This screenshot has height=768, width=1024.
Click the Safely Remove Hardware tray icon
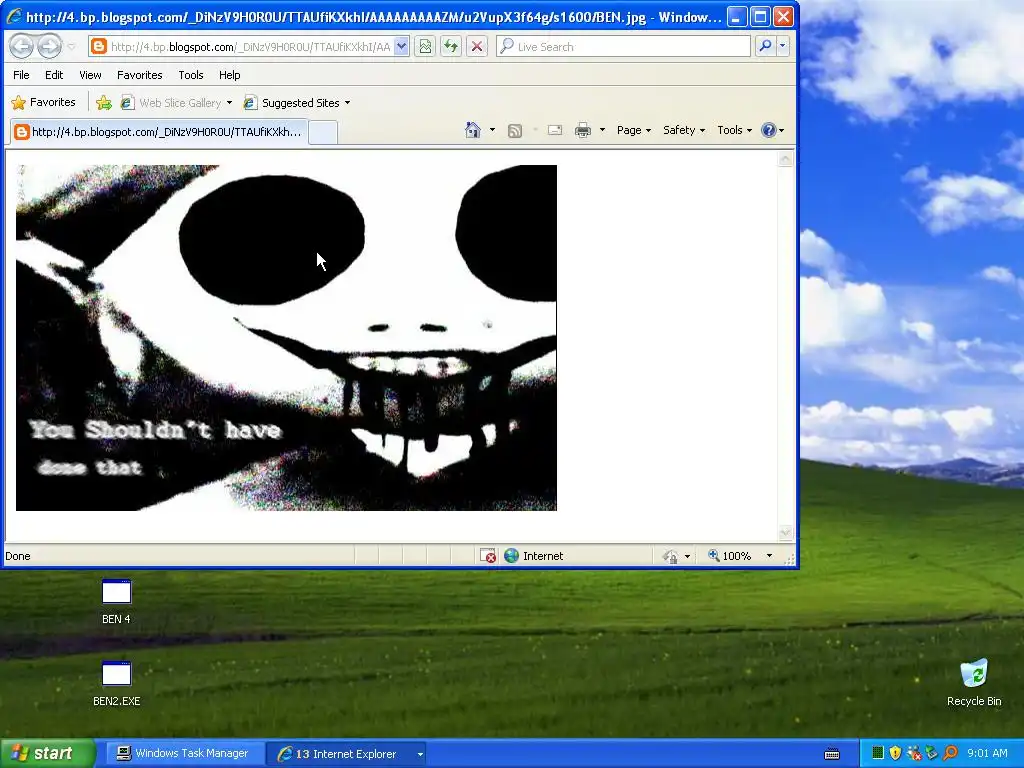932,753
